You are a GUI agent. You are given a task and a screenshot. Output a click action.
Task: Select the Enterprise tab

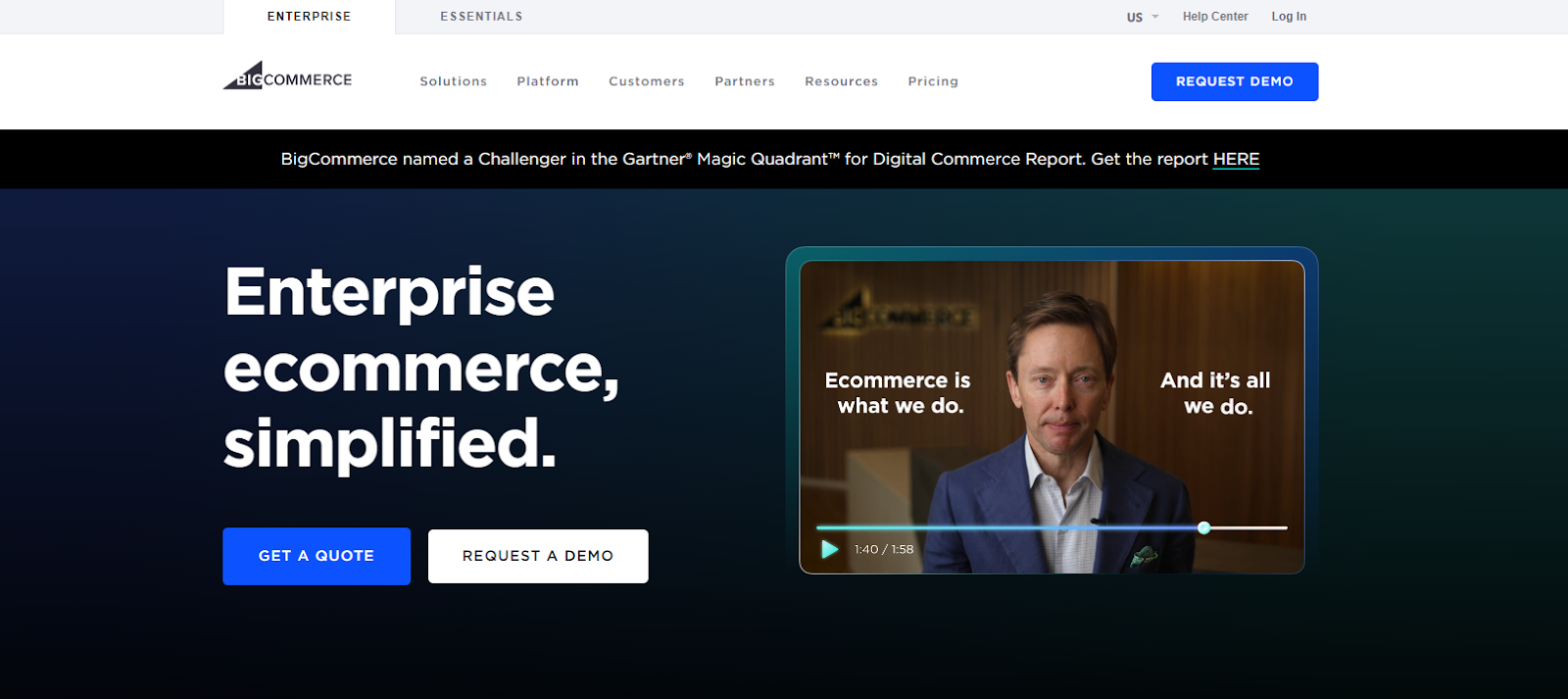(309, 17)
